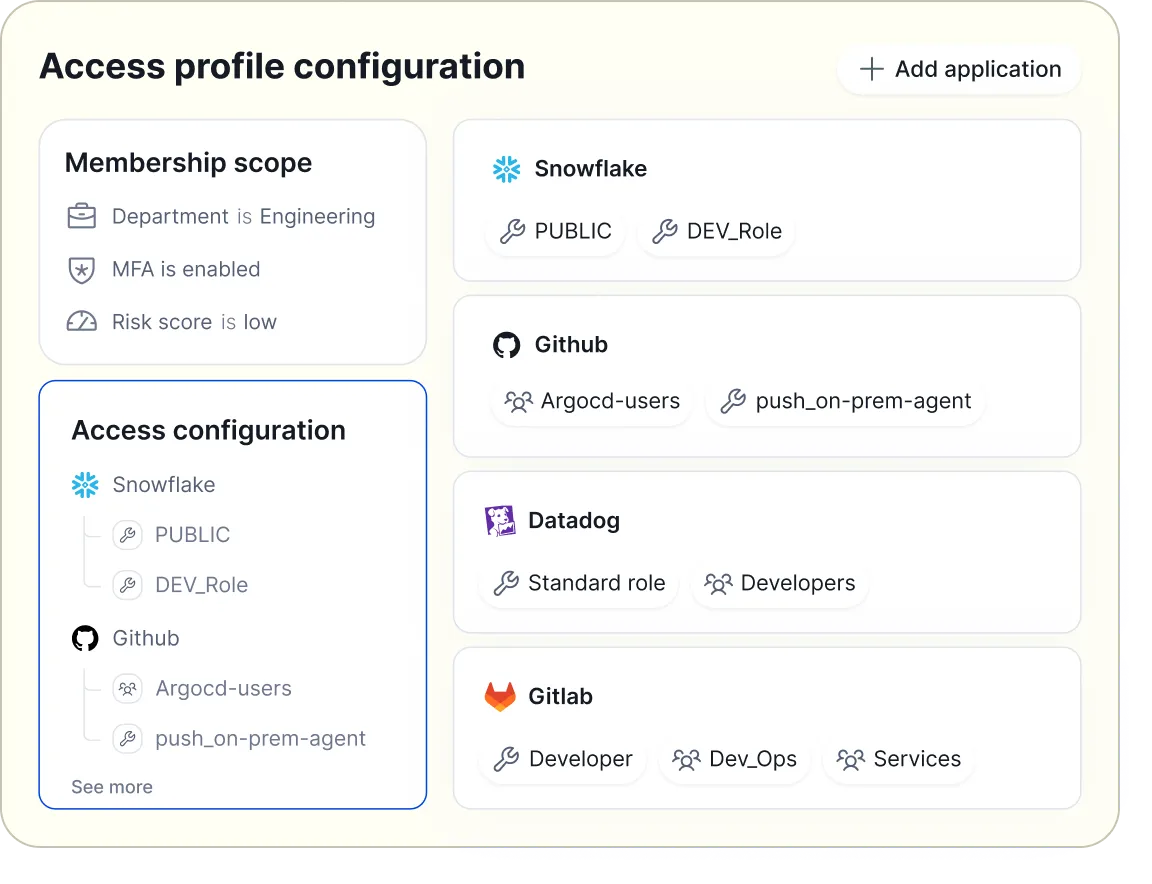Click the Github card title text
The height and width of the screenshot is (884, 1152).
[x=571, y=345]
